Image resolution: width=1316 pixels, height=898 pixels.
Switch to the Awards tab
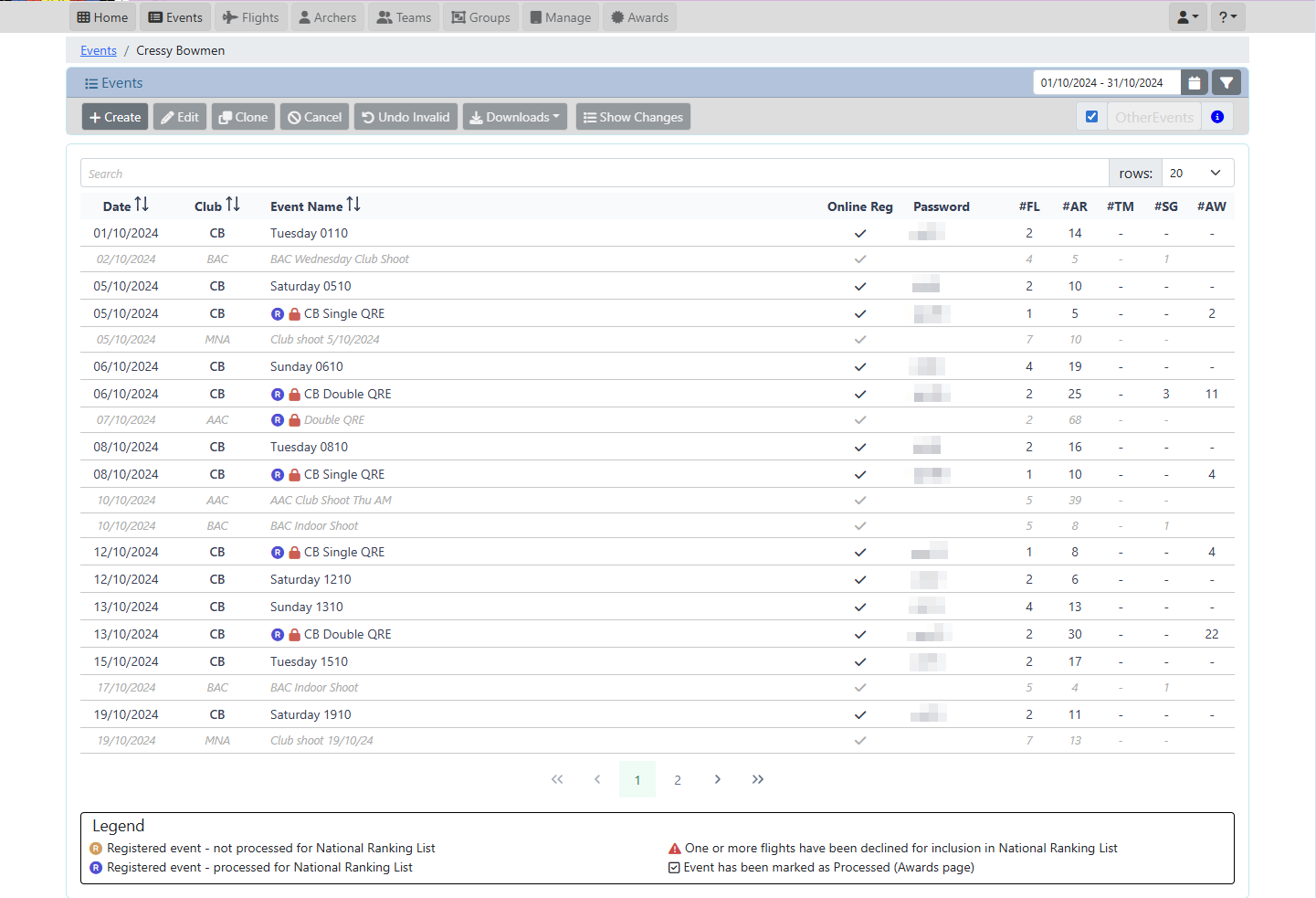639,17
